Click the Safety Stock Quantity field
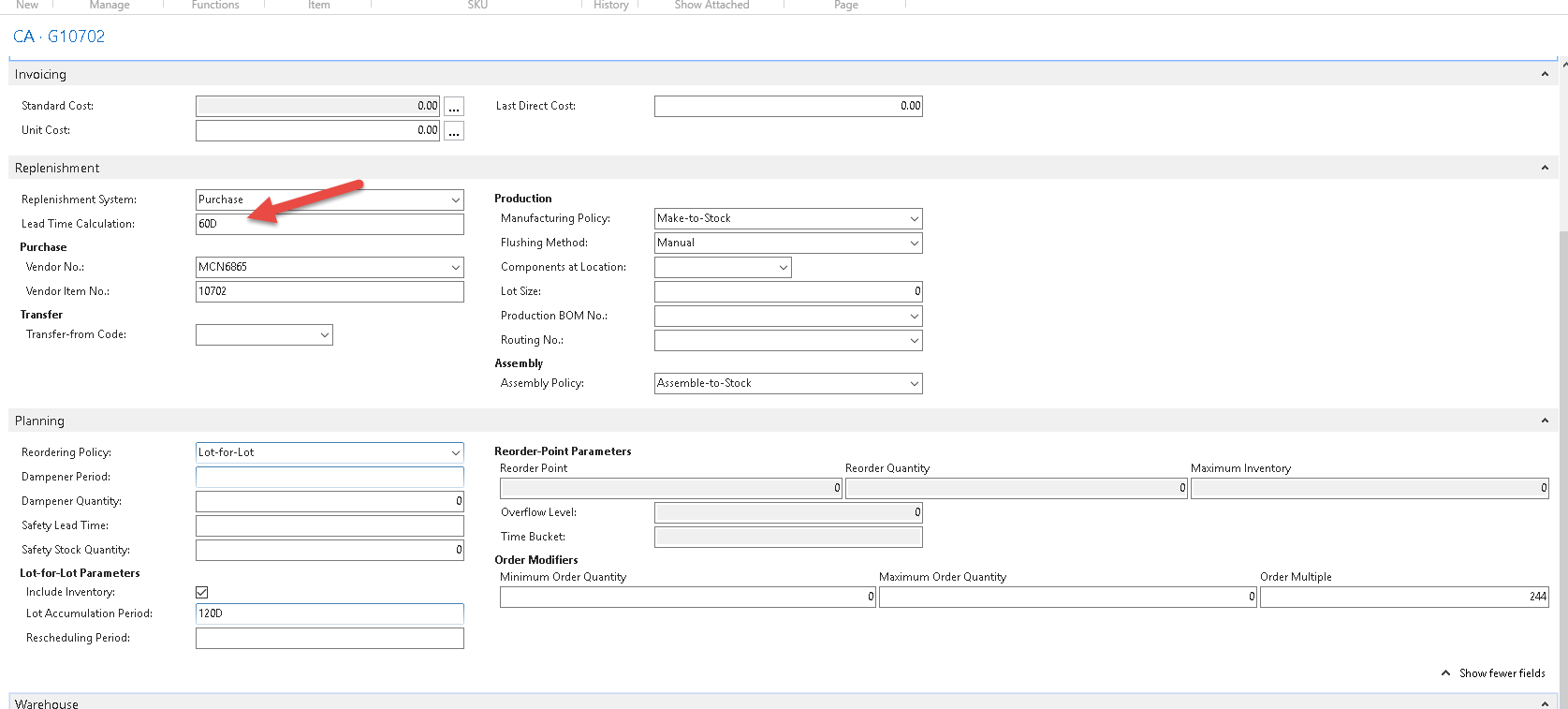This screenshot has height=709, width=1568. point(330,550)
